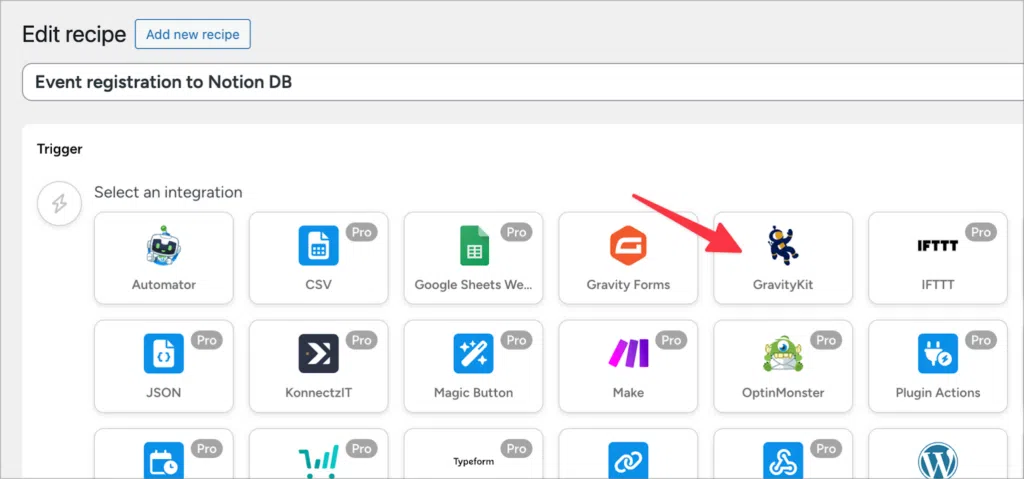Pick the blue chain link icon
This screenshot has width=1024, height=479.
(628, 461)
